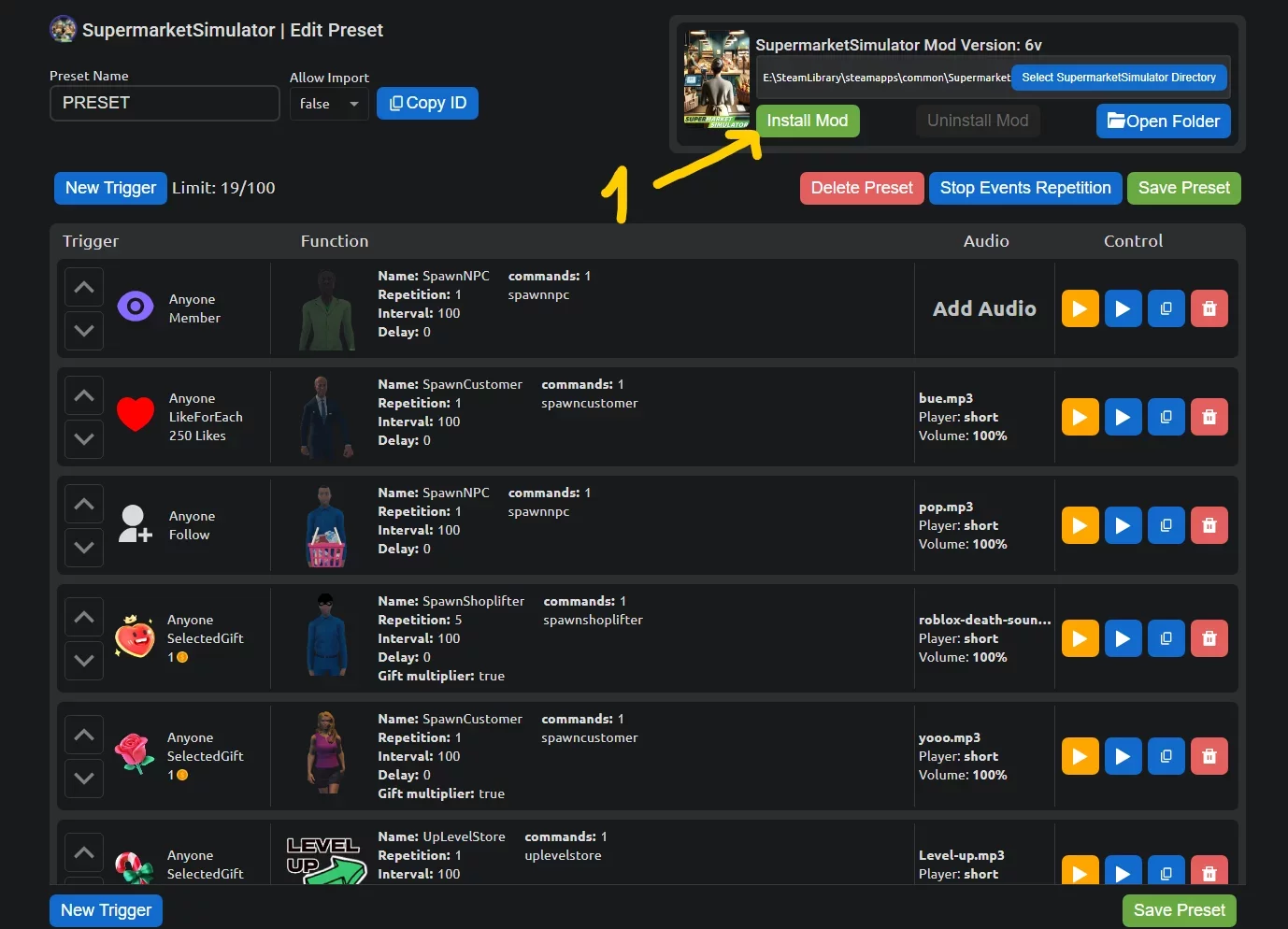Screen dimensions: 1288x929
Task: Duplicate the Anyone Follow trigger
Action: click(1166, 525)
